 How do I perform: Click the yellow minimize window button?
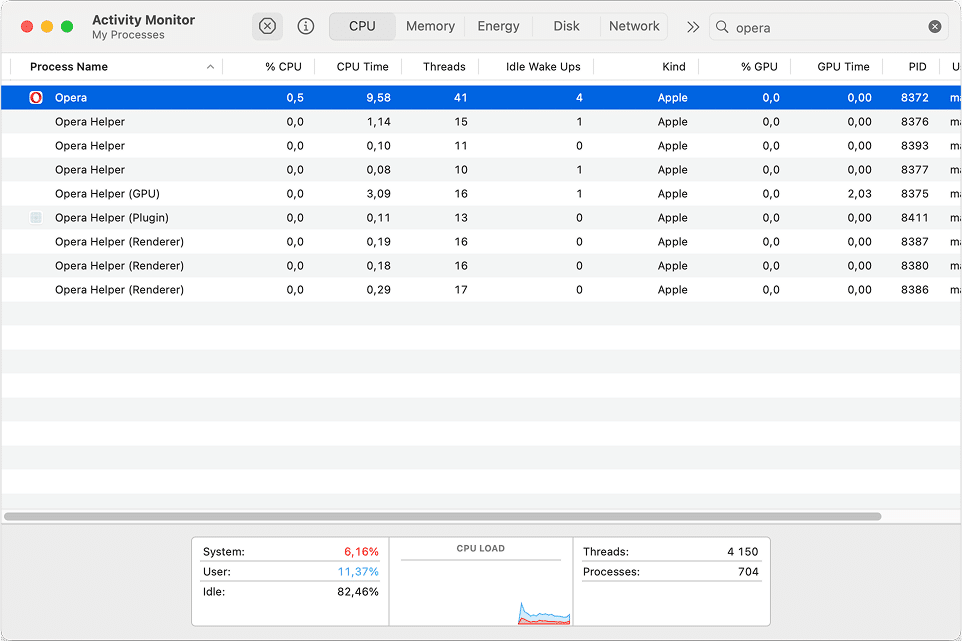pyautogui.click(x=47, y=26)
